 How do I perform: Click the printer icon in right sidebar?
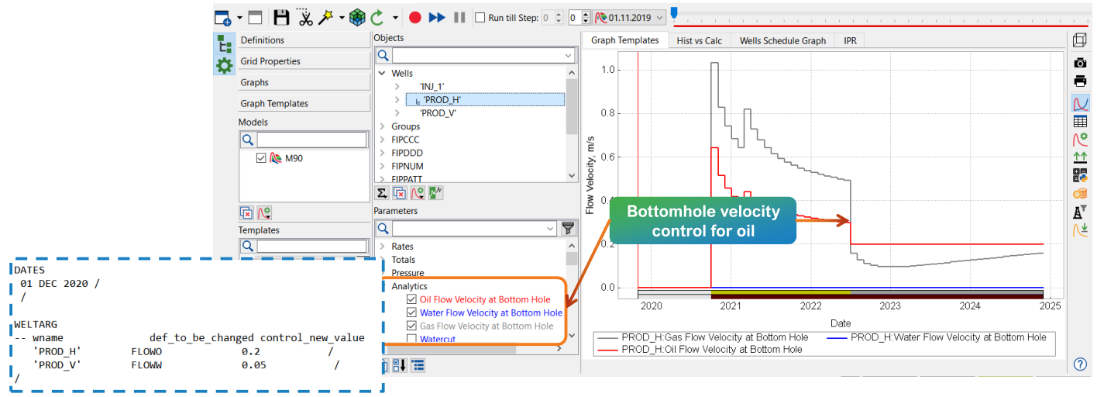(x=1080, y=81)
